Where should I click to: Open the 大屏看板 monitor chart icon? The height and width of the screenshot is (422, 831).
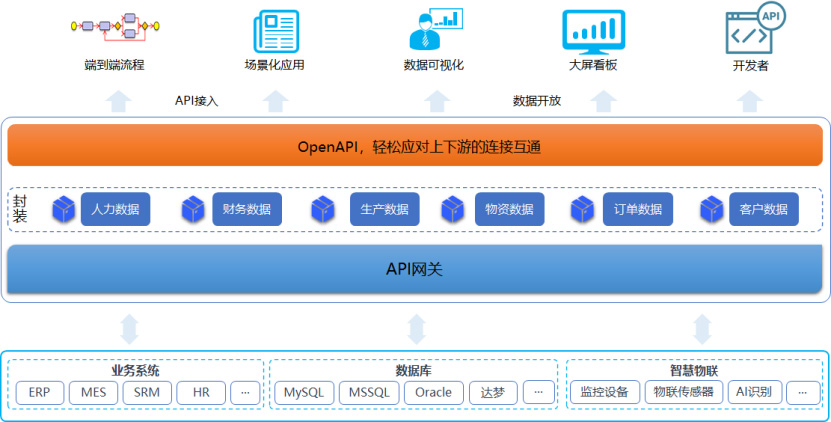click(x=594, y=32)
